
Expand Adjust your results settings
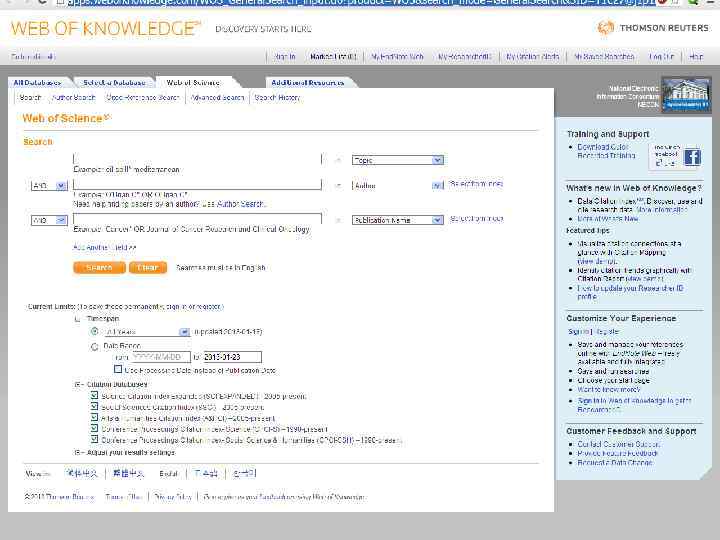pyautogui.click(x=77, y=452)
